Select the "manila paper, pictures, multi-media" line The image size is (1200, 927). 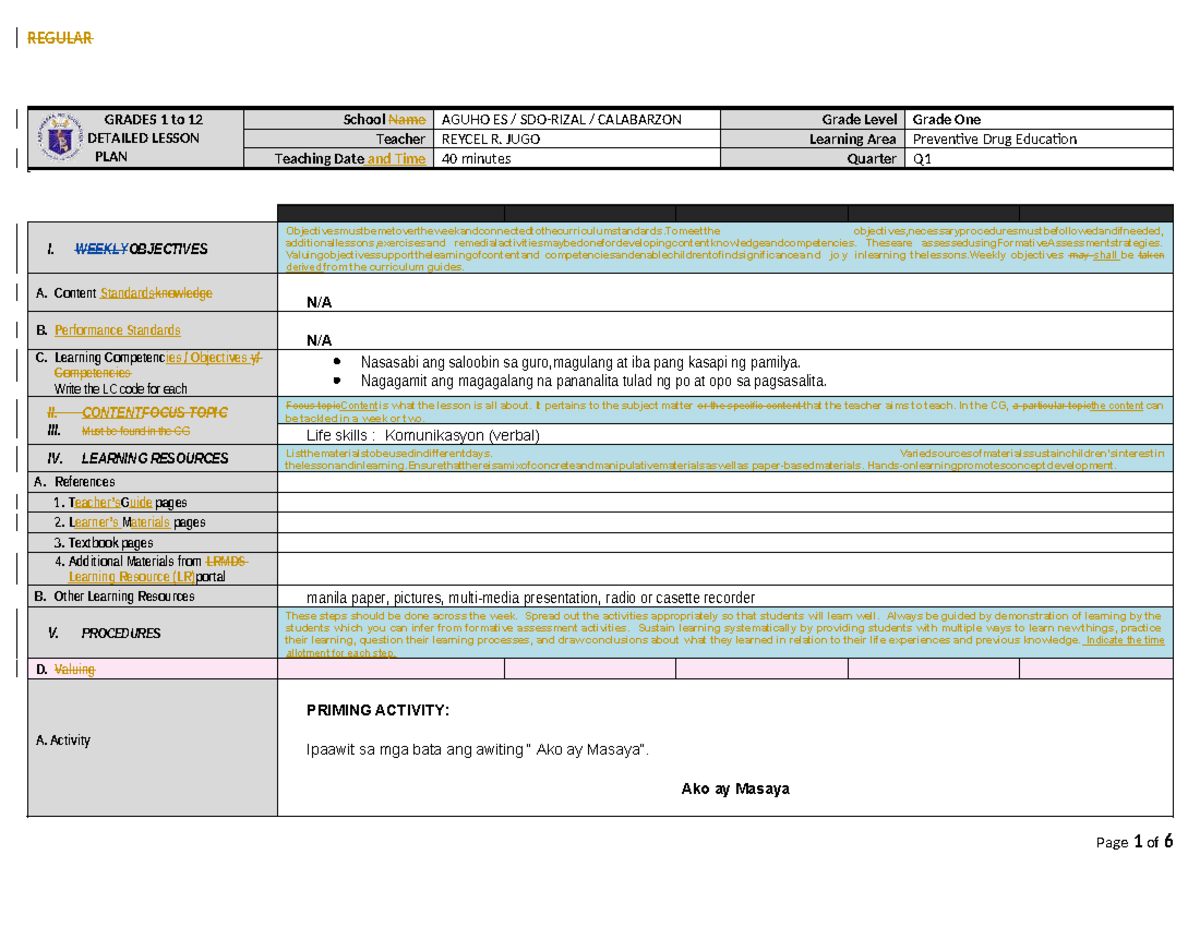(x=531, y=596)
